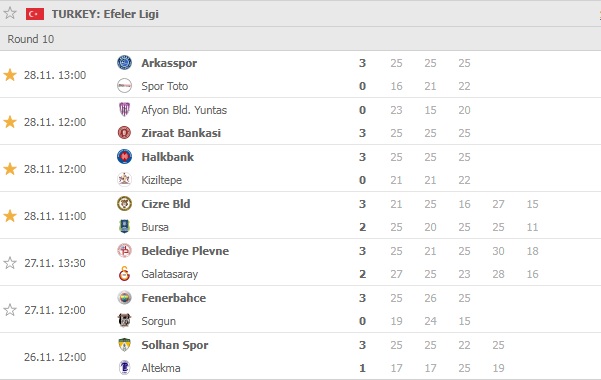601x380 pixels.
Task: Open the TURKEY: Efeler Ligi league link
Action: tap(105, 14)
